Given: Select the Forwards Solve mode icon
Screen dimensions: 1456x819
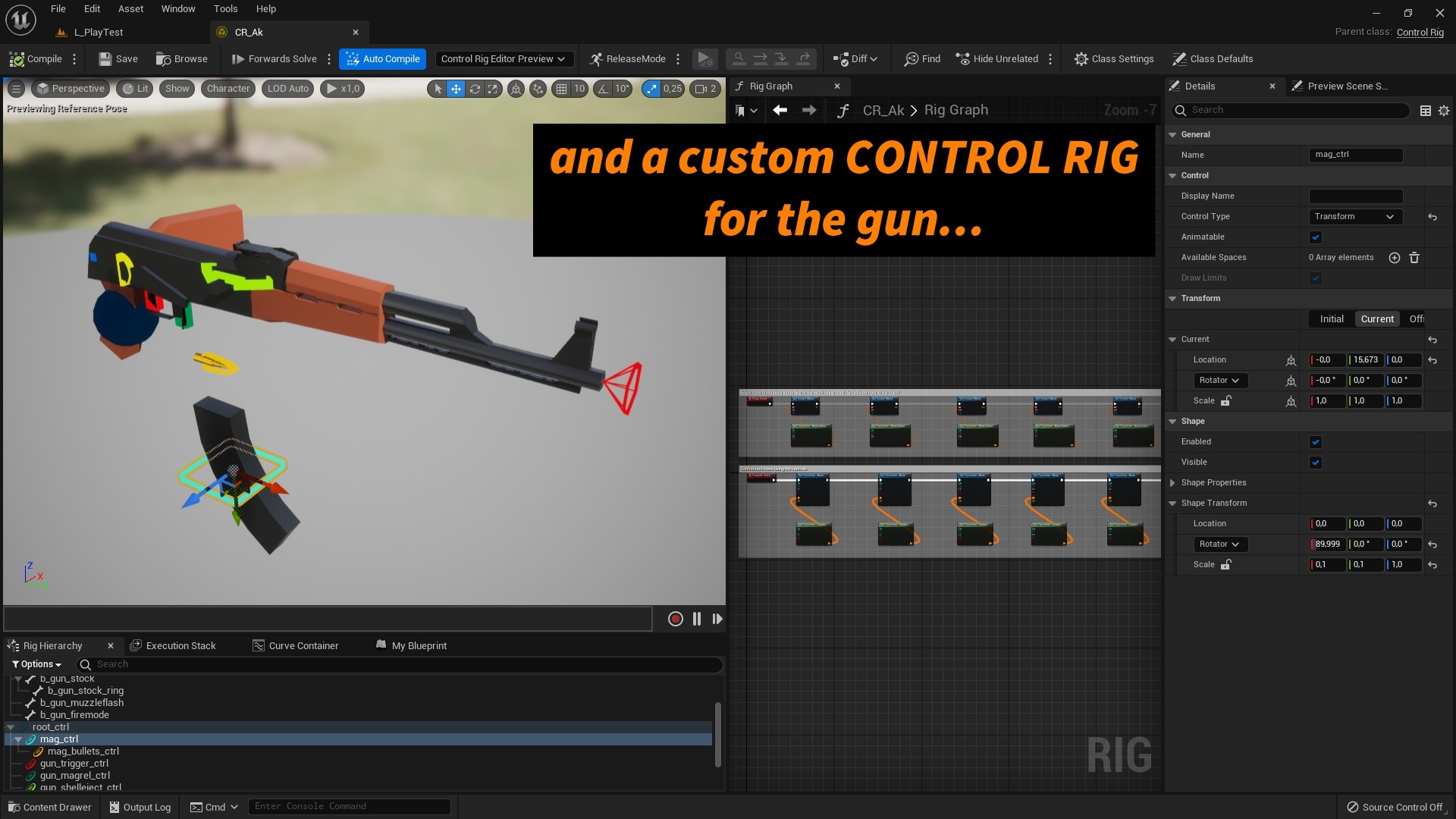Looking at the screenshot, I should [235, 58].
